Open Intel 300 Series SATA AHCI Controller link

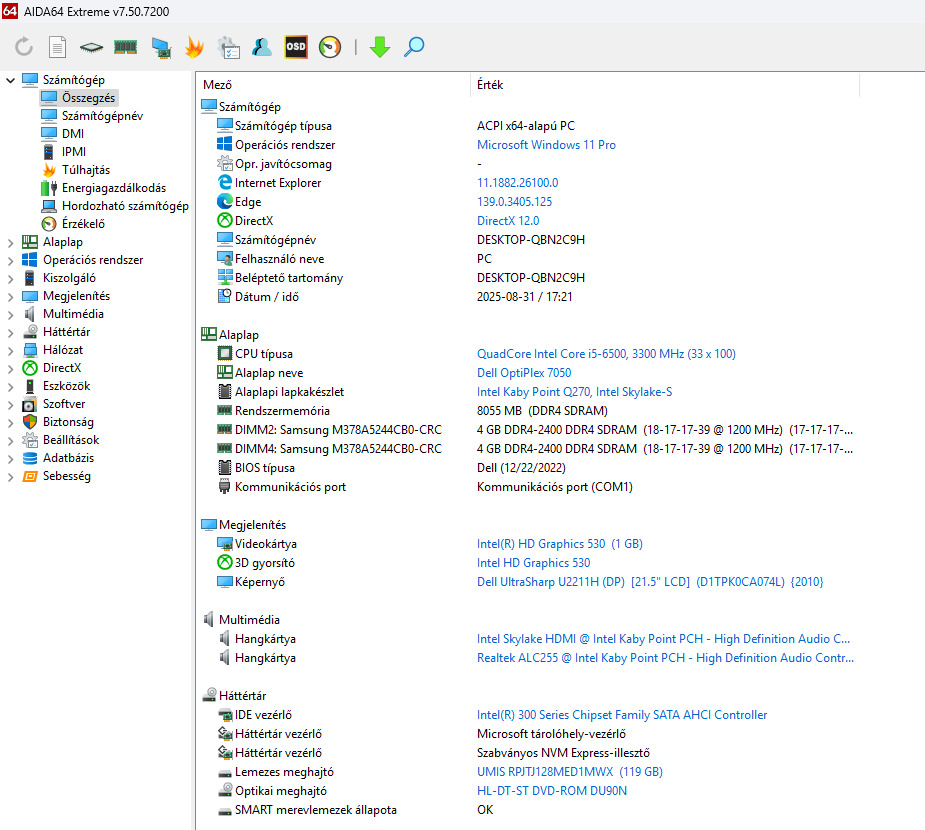622,715
